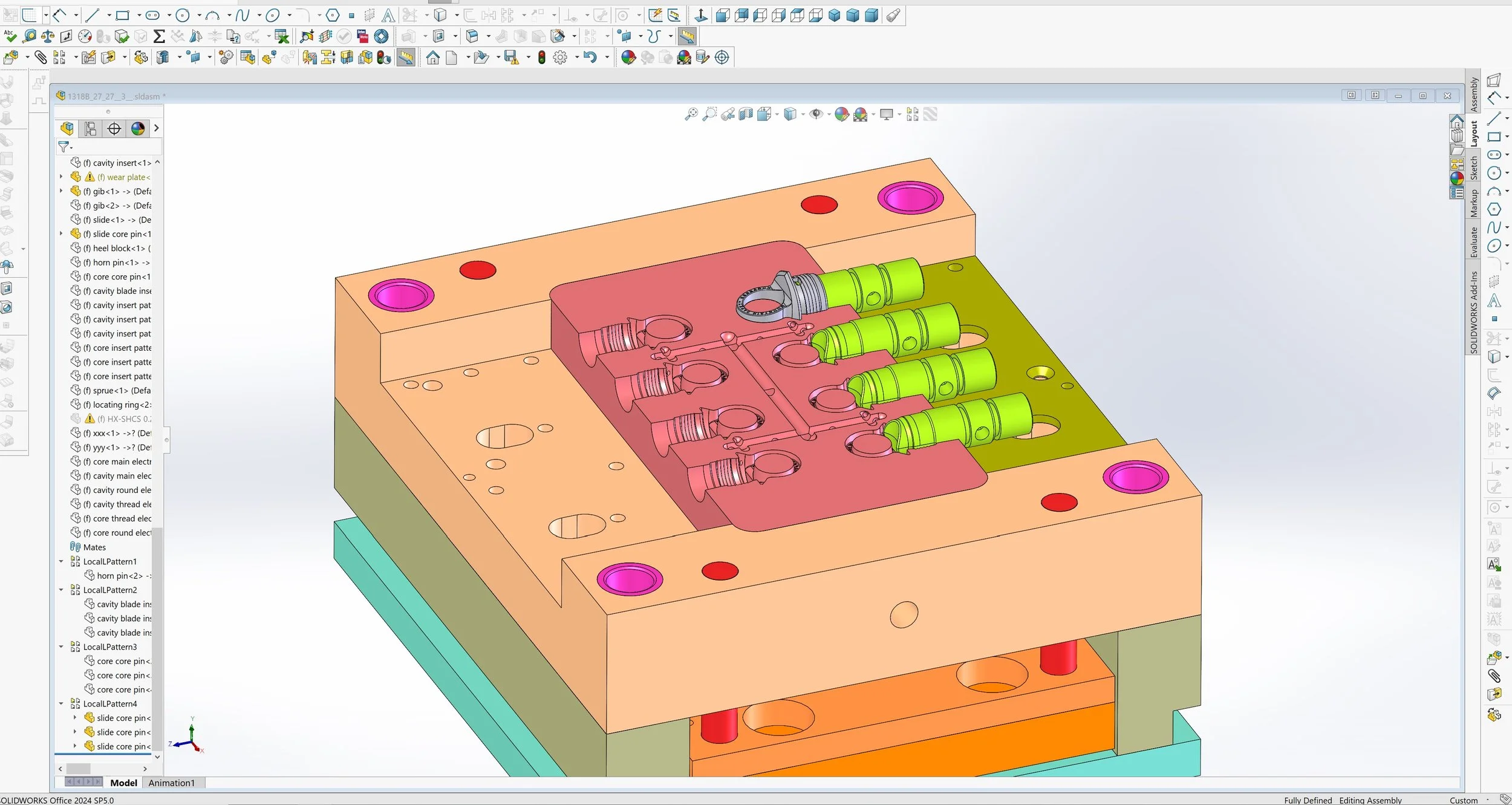Open the DisplayManager tab in the feature panel
1512x805 pixels.
[138, 128]
